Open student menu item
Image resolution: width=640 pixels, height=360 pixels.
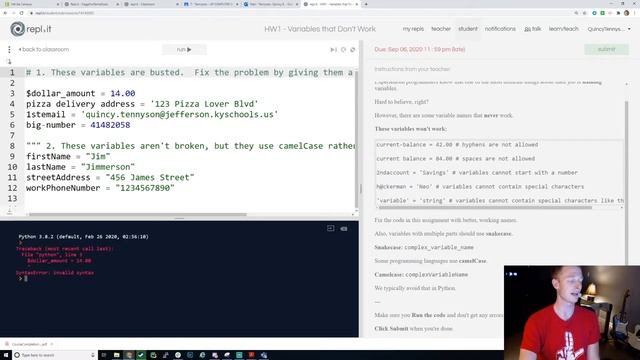pyautogui.click(x=468, y=29)
